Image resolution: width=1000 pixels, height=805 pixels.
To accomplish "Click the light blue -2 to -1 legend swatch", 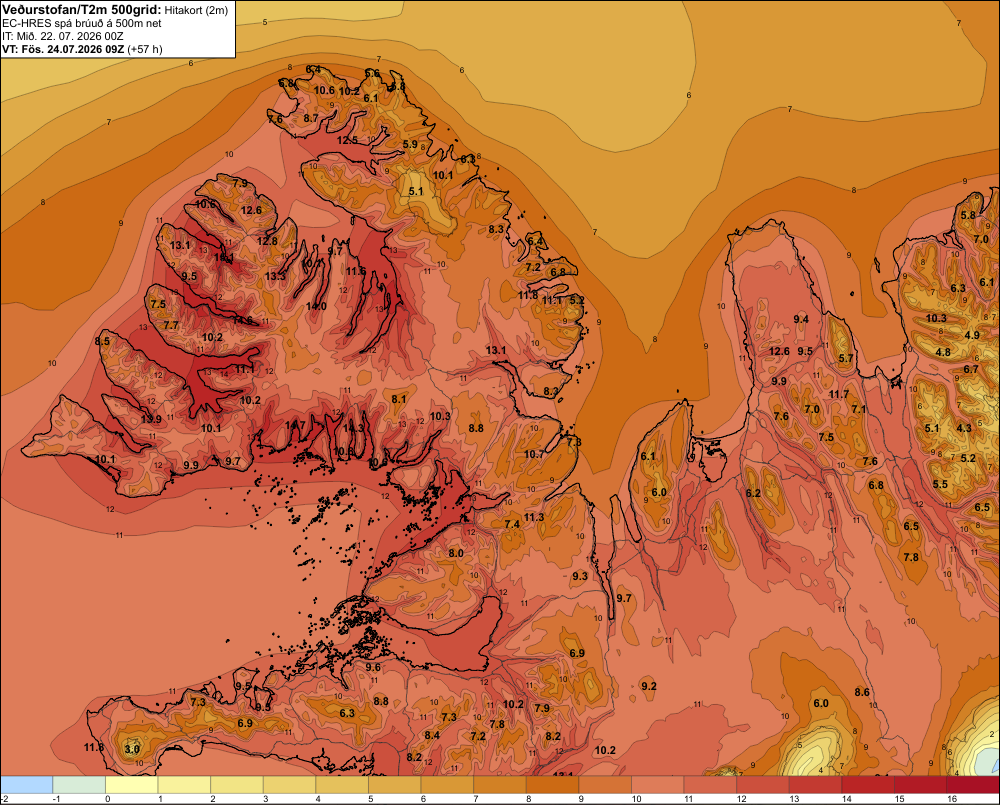I will (27, 785).
